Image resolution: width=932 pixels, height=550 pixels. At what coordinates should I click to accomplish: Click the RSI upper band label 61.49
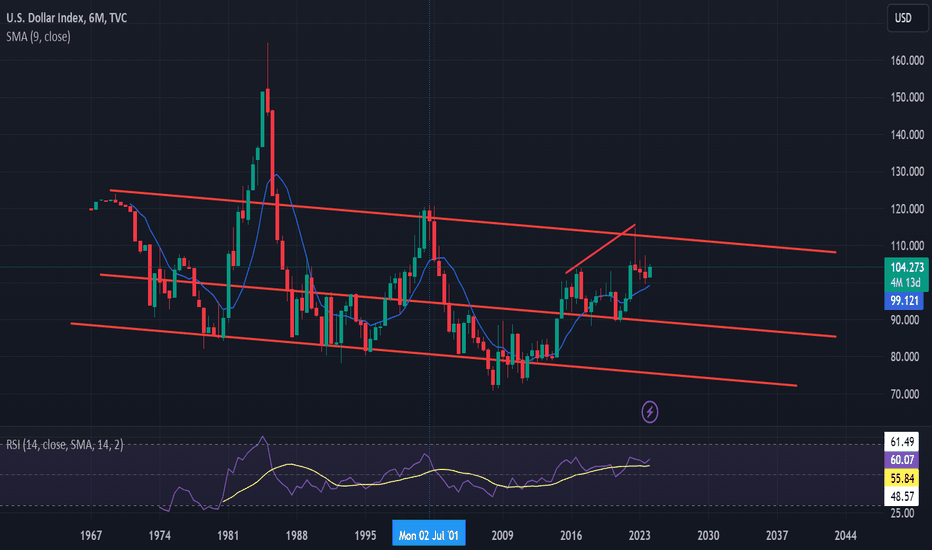point(902,441)
